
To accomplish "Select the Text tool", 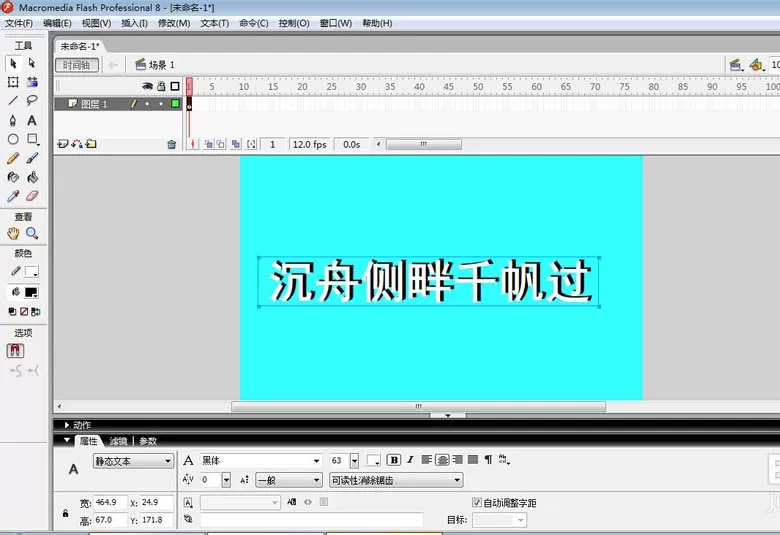I will [32, 120].
